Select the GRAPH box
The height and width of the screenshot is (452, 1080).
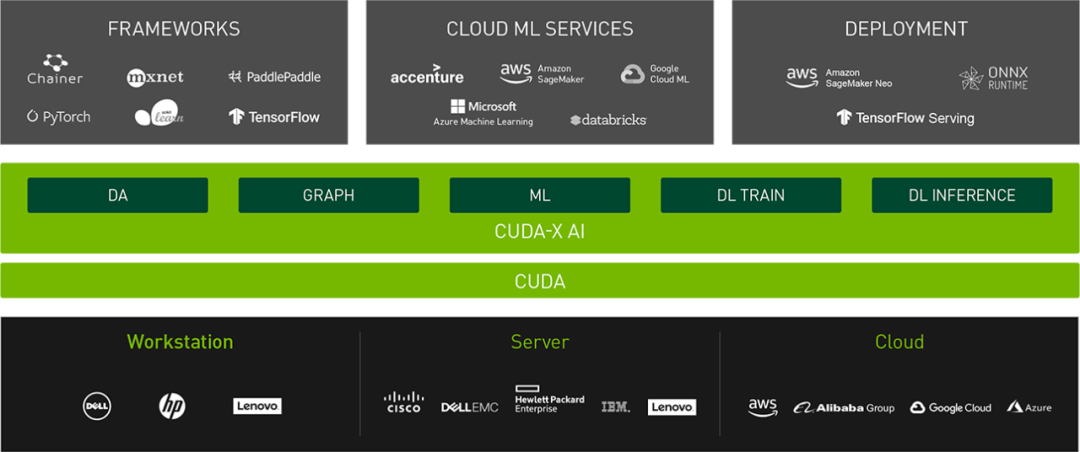click(329, 195)
